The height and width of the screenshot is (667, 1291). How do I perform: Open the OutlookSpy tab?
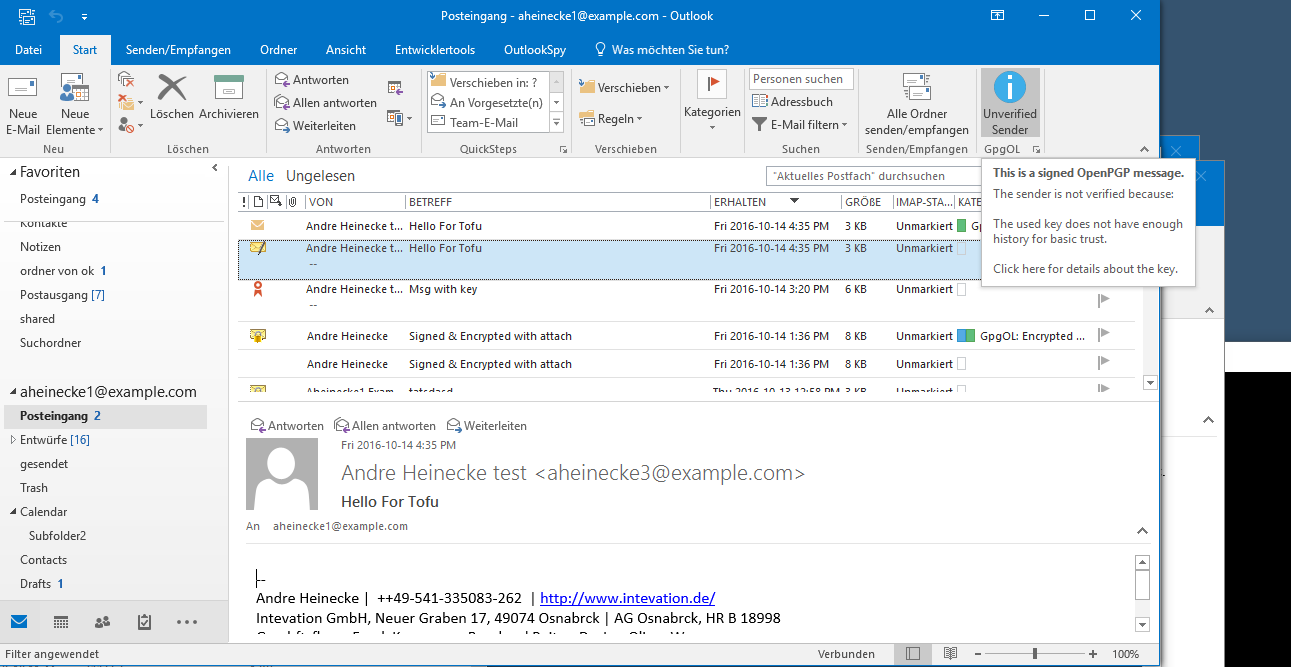[x=534, y=49]
